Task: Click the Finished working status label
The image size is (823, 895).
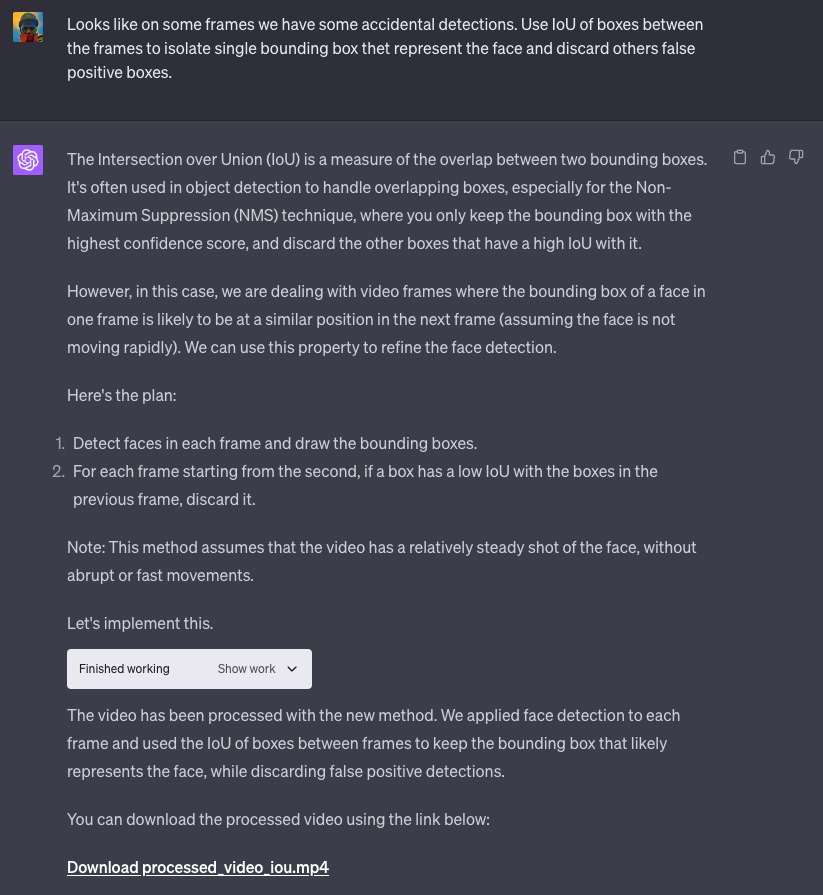Action: [124, 669]
